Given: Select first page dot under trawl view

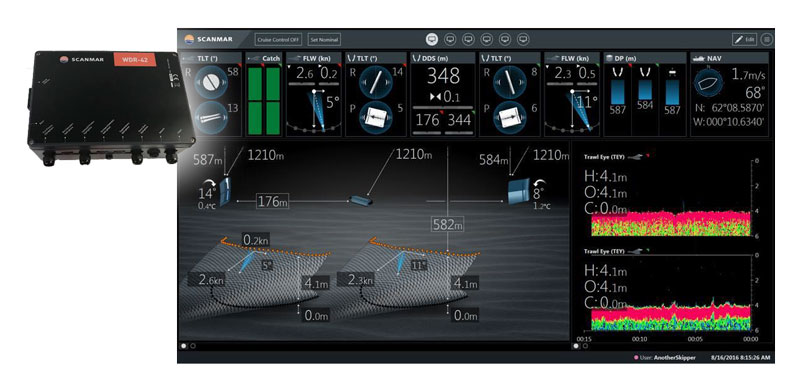Looking at the screenshot, I should pyautogui.click(x=184, y=346).
